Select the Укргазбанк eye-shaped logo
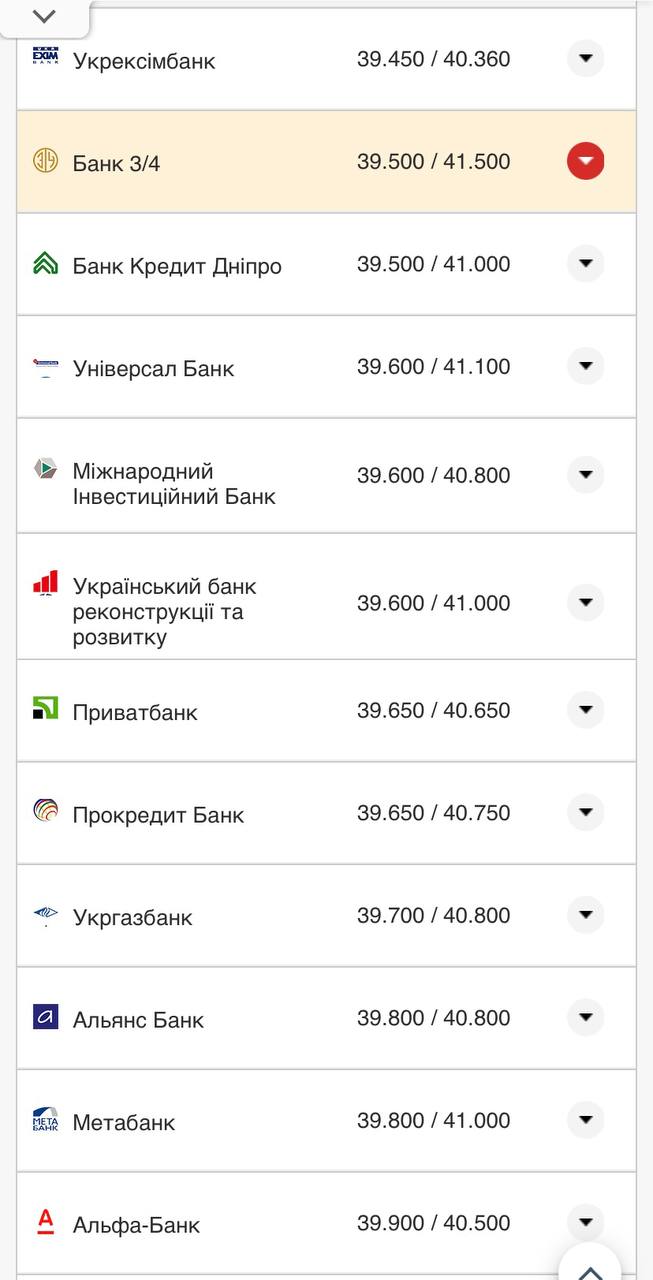Viewport: 653px width, 1280px height. pyautogui.click(x=45, y=914)
